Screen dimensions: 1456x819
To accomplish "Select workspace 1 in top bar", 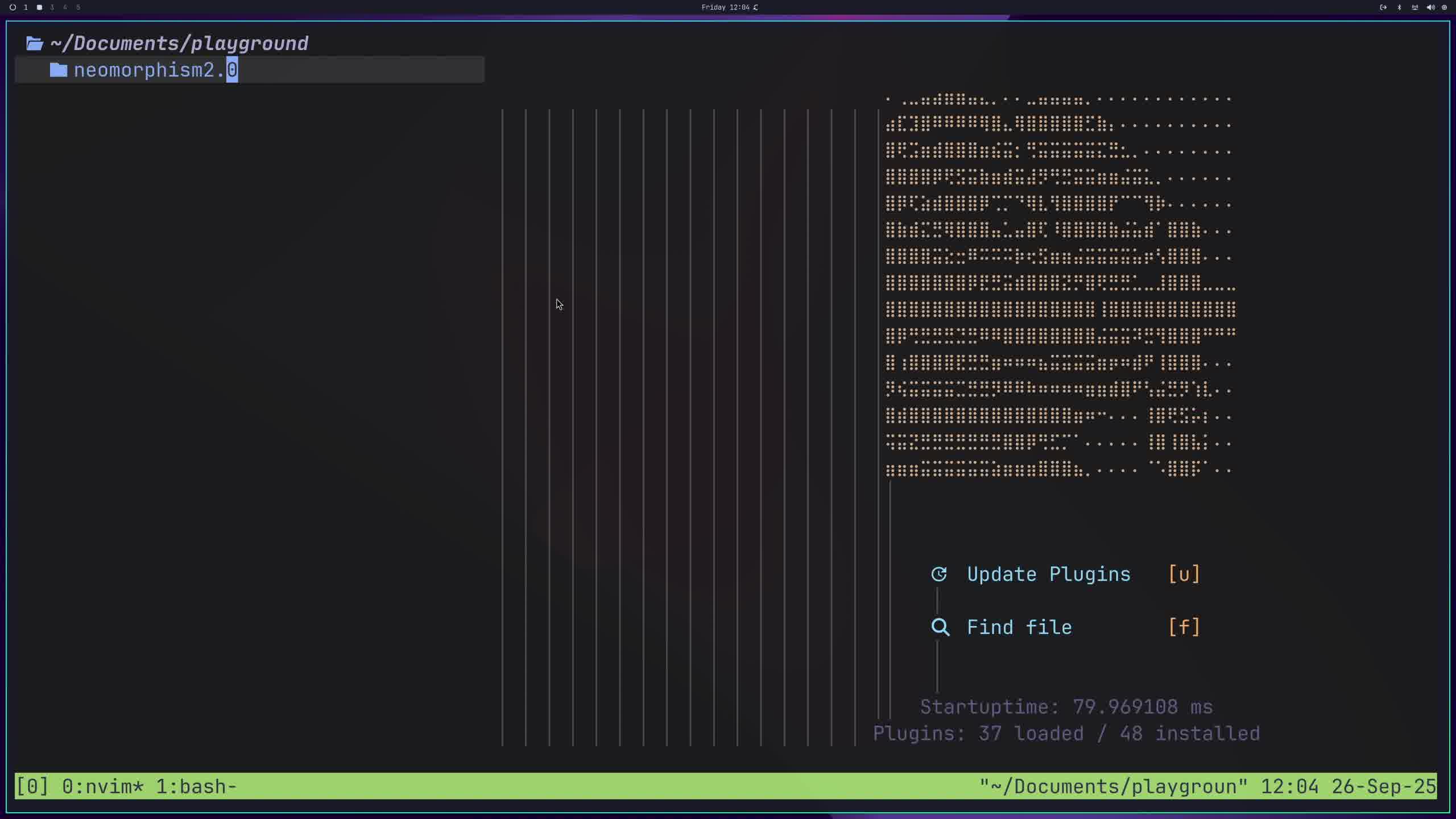I will coord(26,7).
